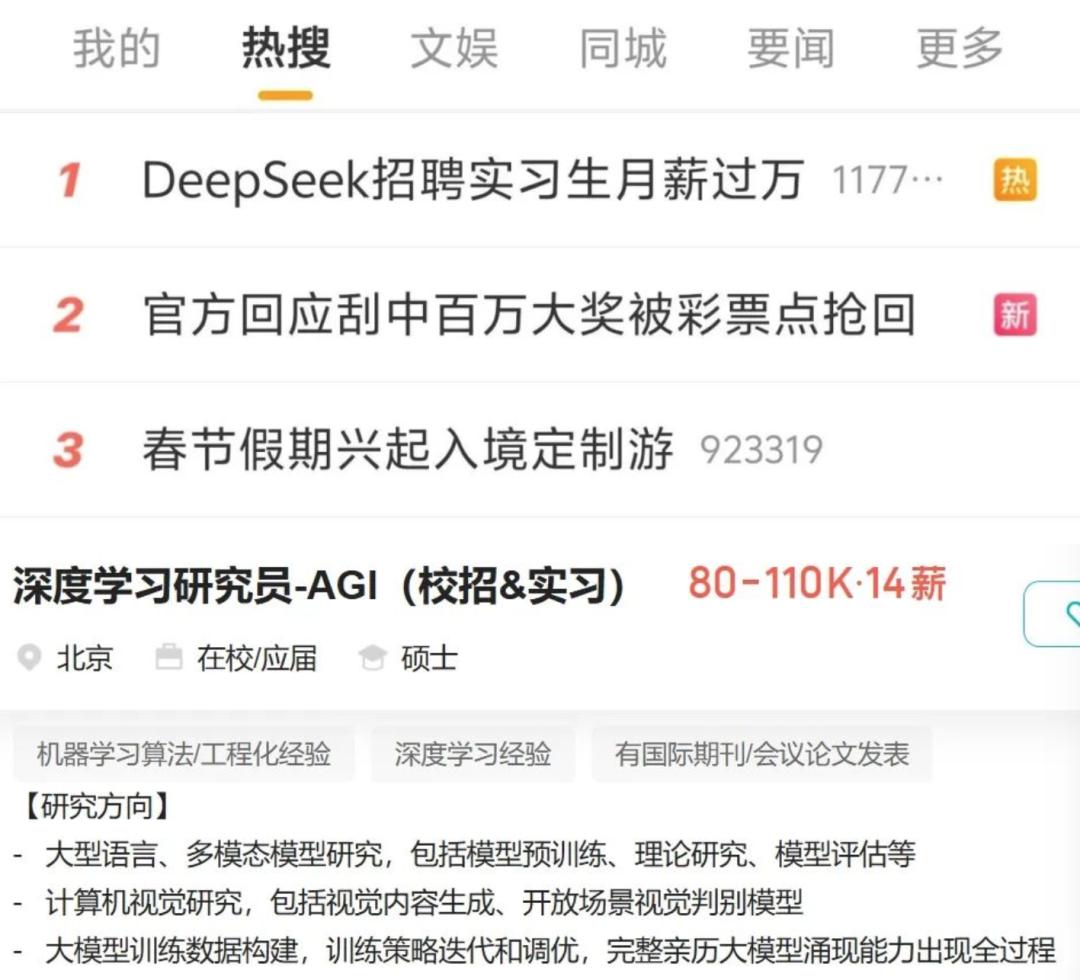Click the text 在校/应届

[x=256, y=658]
